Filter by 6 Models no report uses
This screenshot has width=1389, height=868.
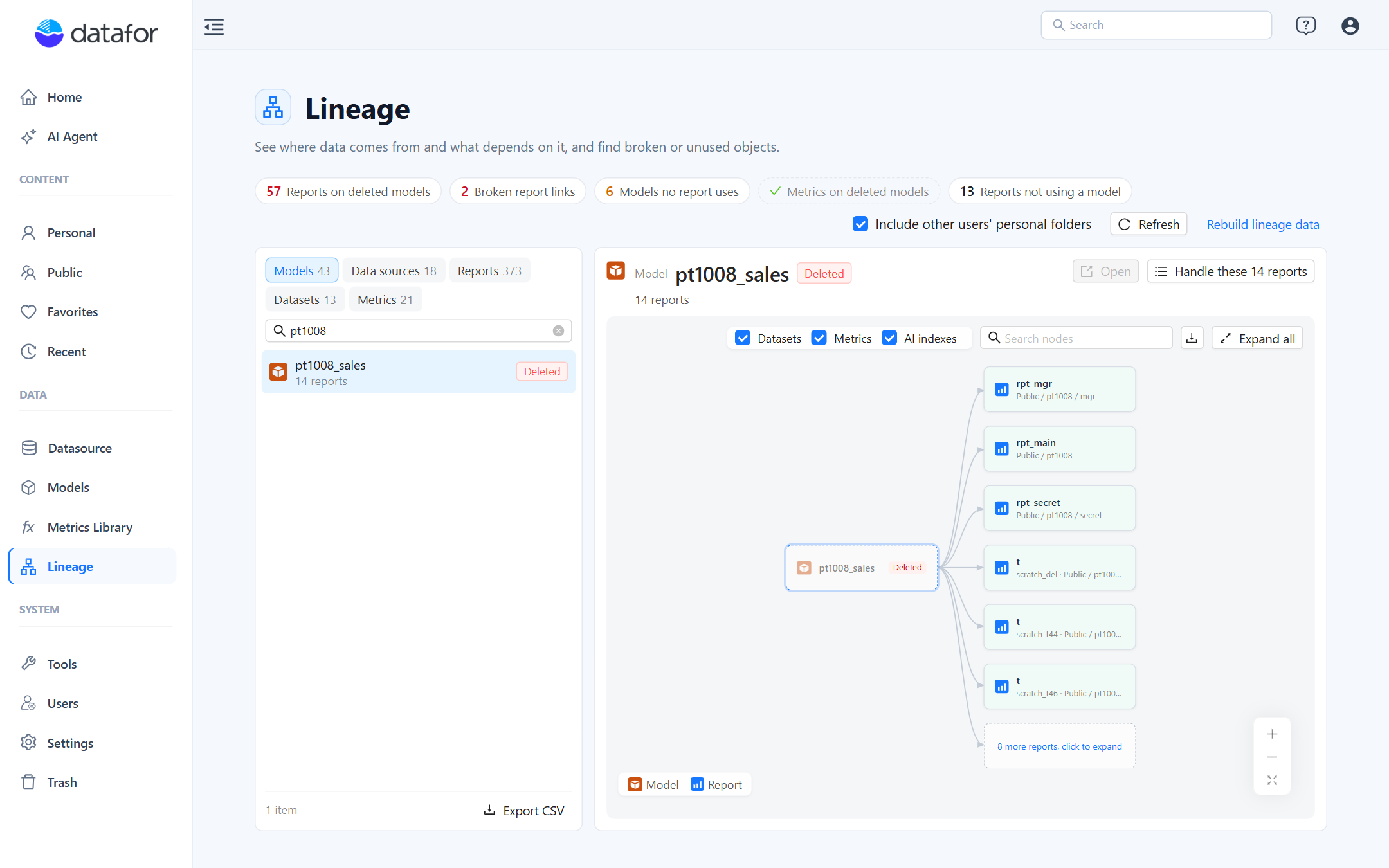point(672,192)
